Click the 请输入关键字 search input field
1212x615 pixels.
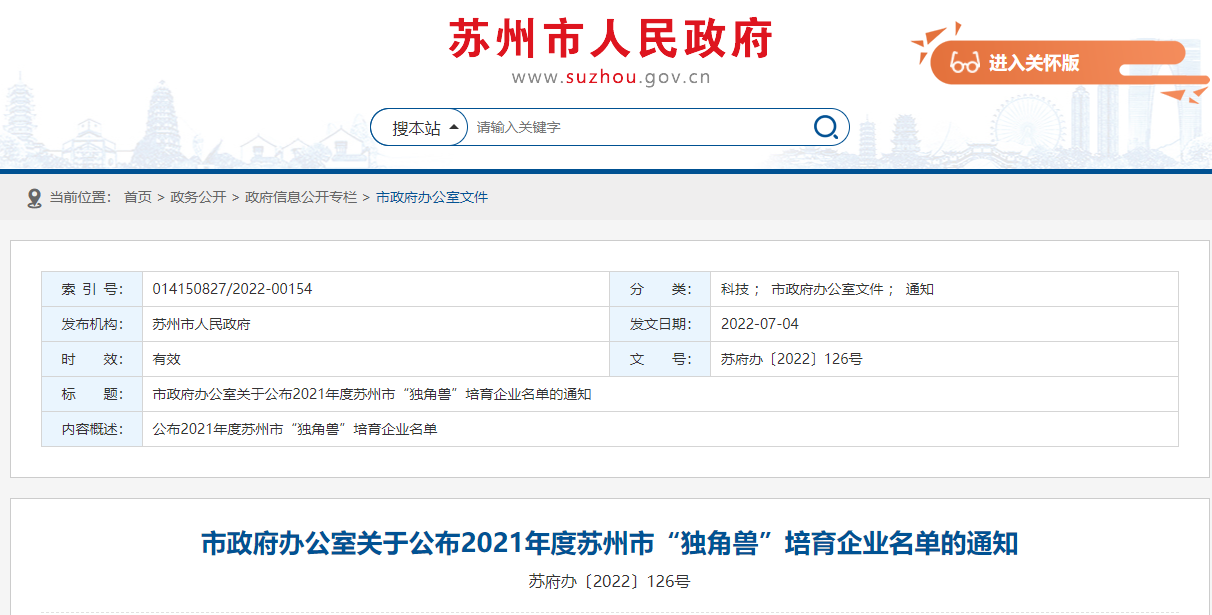point(640,128)
